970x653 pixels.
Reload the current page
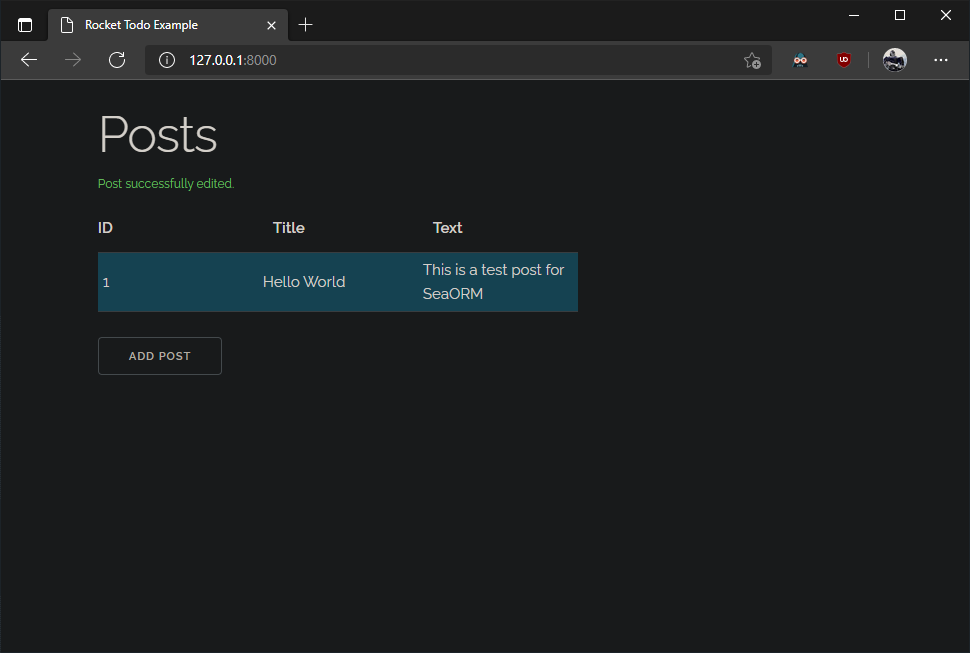(x=117, y=60)
